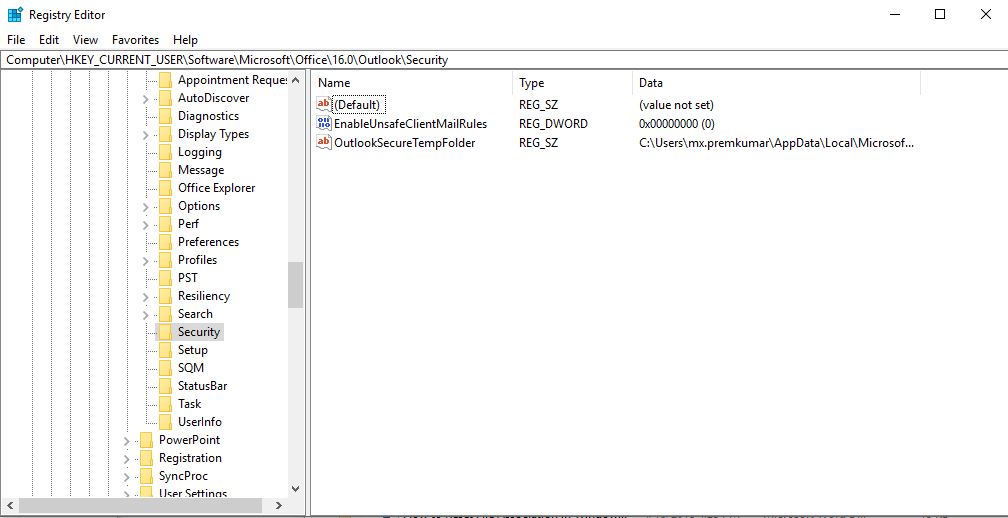Screen dimensions: 1008x518
Task: Select the SQM folder icon
Action: pyautogui.click(x=166, y=368)
